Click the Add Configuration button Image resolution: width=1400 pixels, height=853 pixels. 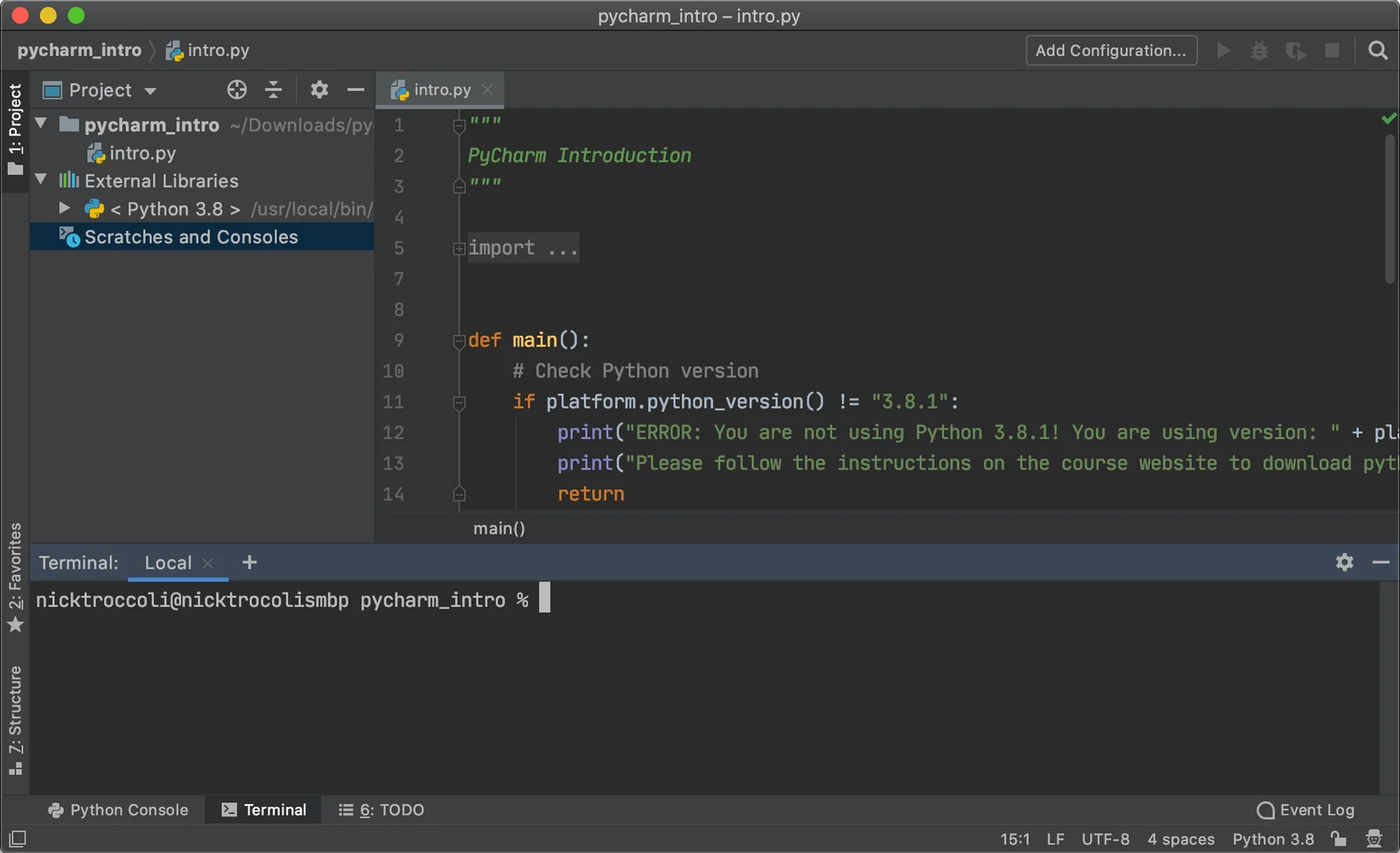(x=1111, y=51)
